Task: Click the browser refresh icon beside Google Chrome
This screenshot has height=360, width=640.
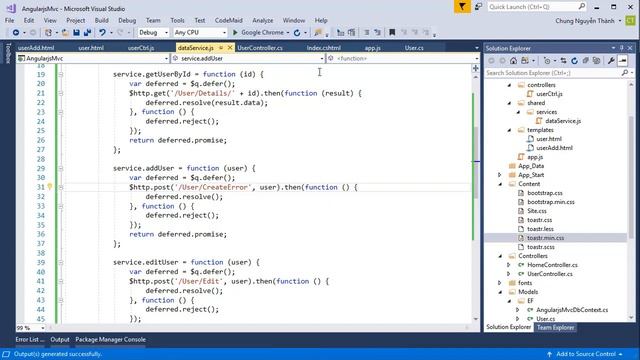Action: 297,32
